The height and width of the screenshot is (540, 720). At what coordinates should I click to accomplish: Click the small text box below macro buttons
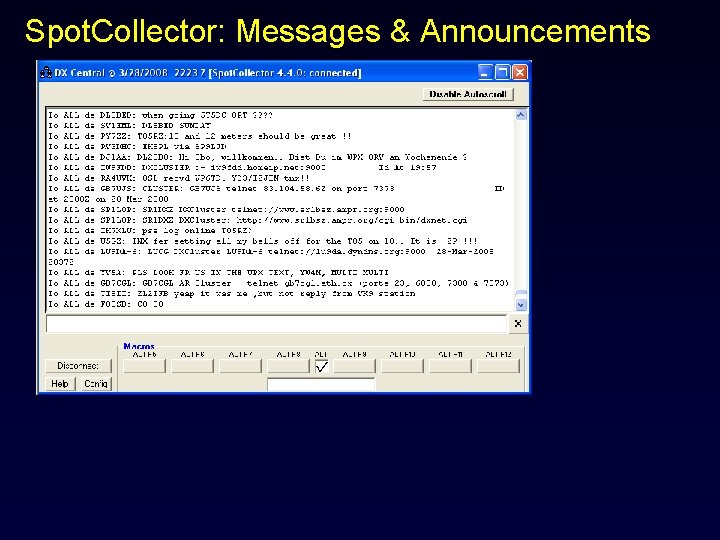pyautogui.click(x=321, y=384)
